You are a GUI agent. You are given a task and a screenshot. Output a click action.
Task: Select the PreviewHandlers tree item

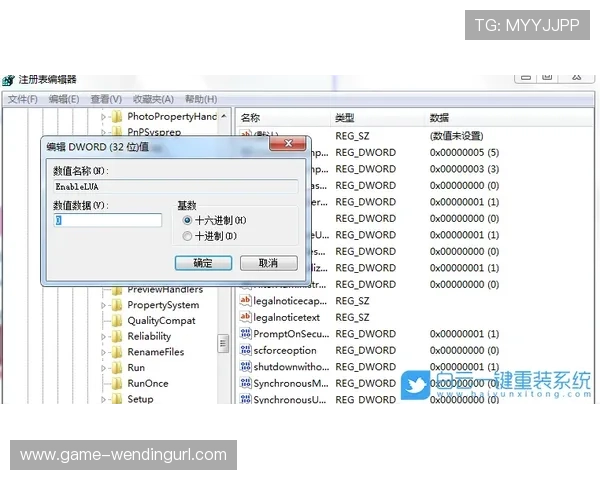[165, 290]
